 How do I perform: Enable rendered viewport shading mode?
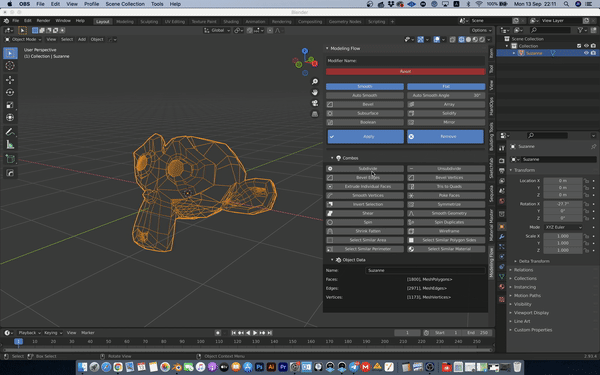click(482, 39)
